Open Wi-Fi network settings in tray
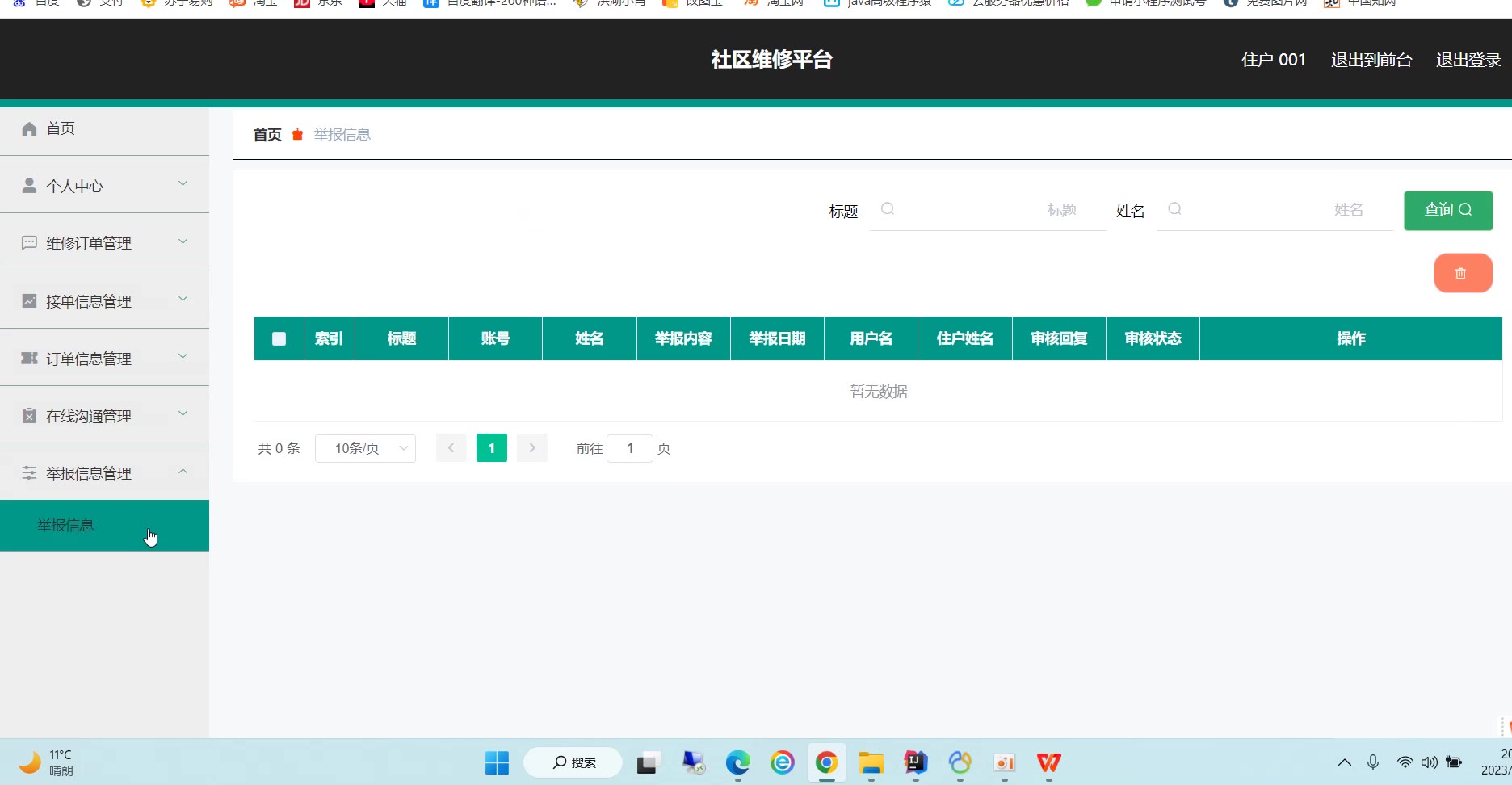Viewport: 1512px width, 785px height. point(1405,762)
